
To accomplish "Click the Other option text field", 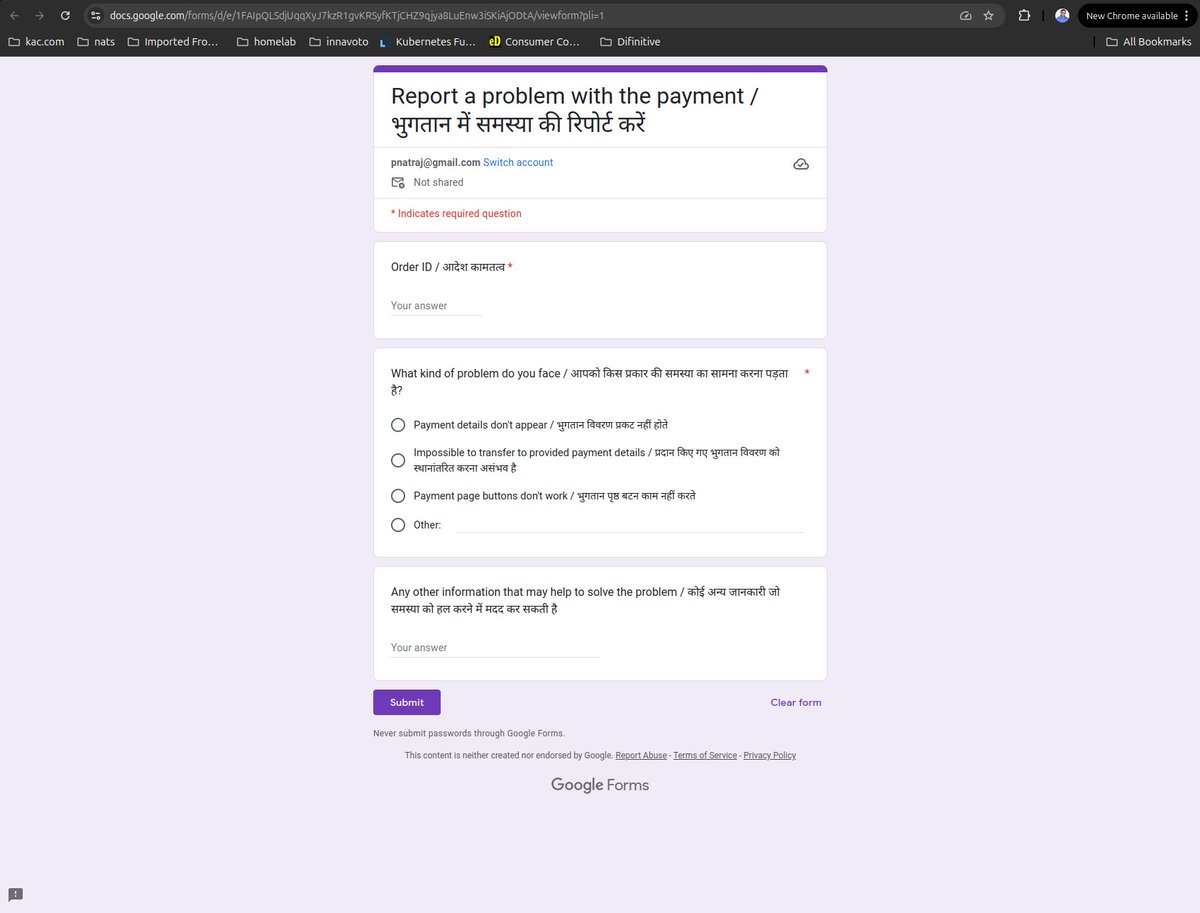I will pyautogui.click(x=630, y=524).
